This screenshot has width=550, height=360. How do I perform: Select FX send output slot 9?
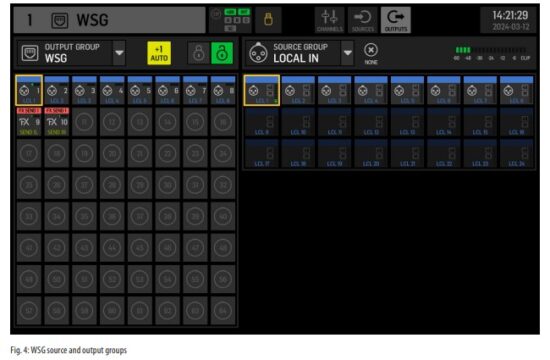tap(29, 122)
